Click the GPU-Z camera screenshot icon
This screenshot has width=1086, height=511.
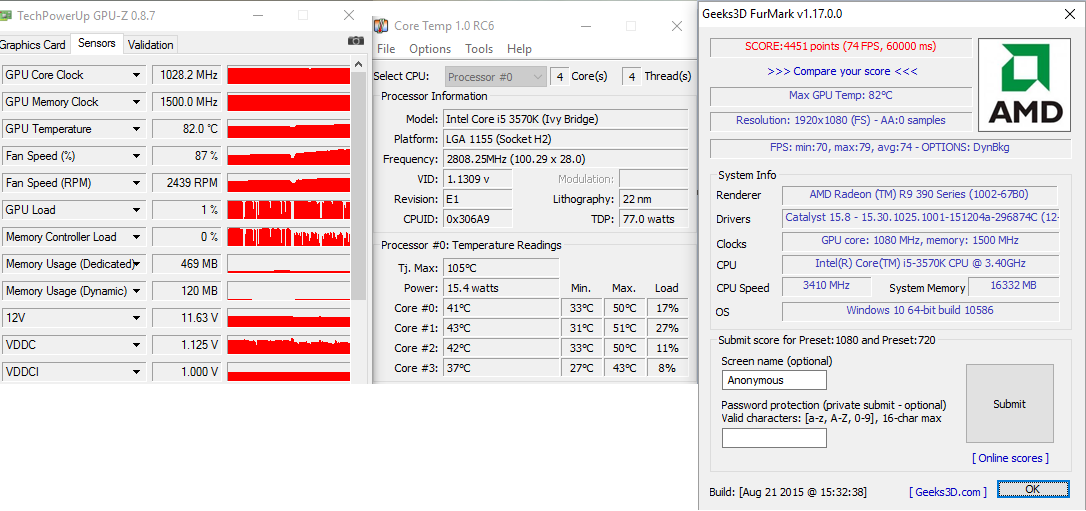click(355, 41)
